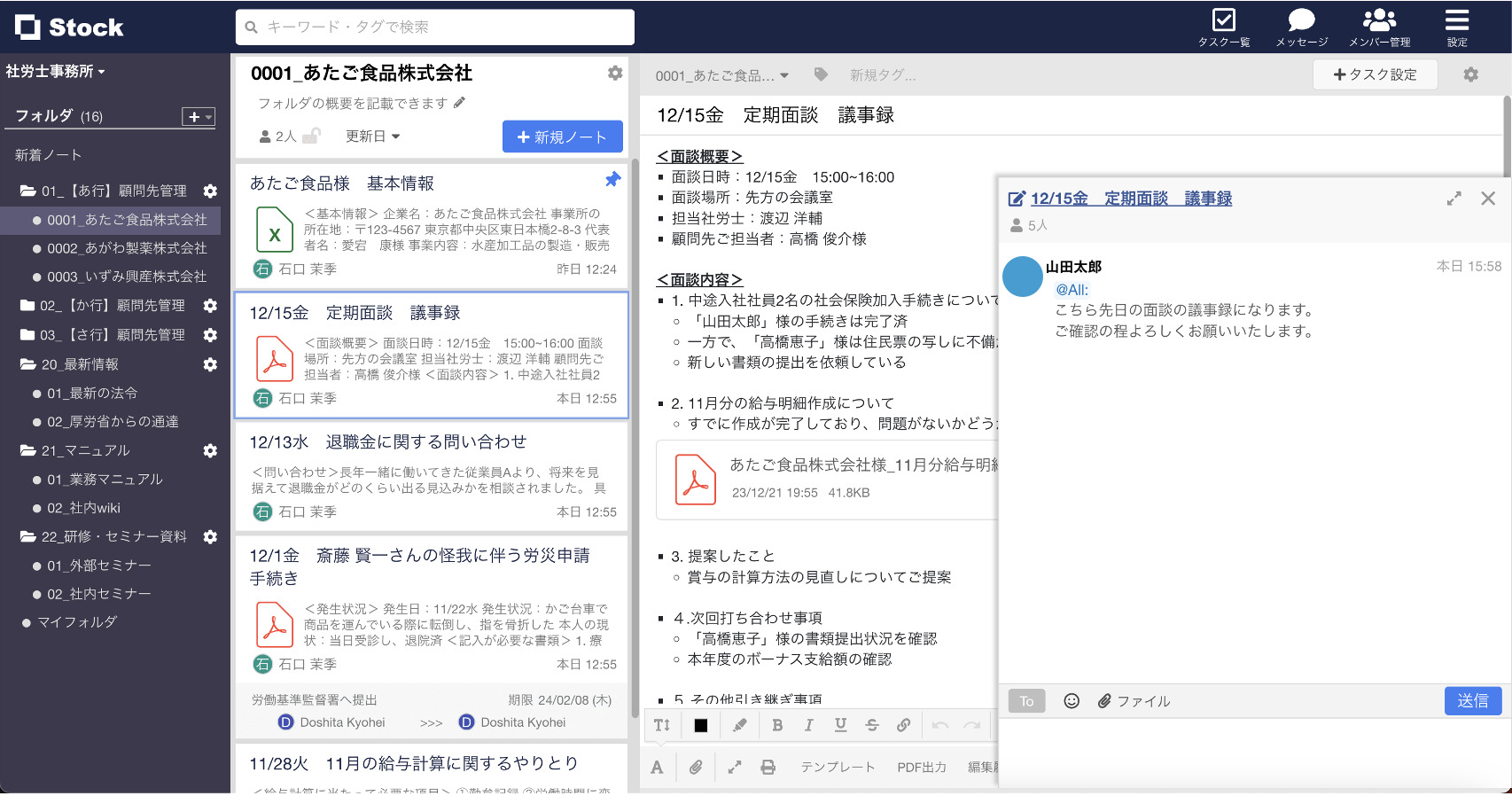Image resolution: width=1512 pixels, height=796 pixels.
Task: Click the タスク設定 button
Action: click(x=1375, y=74)
